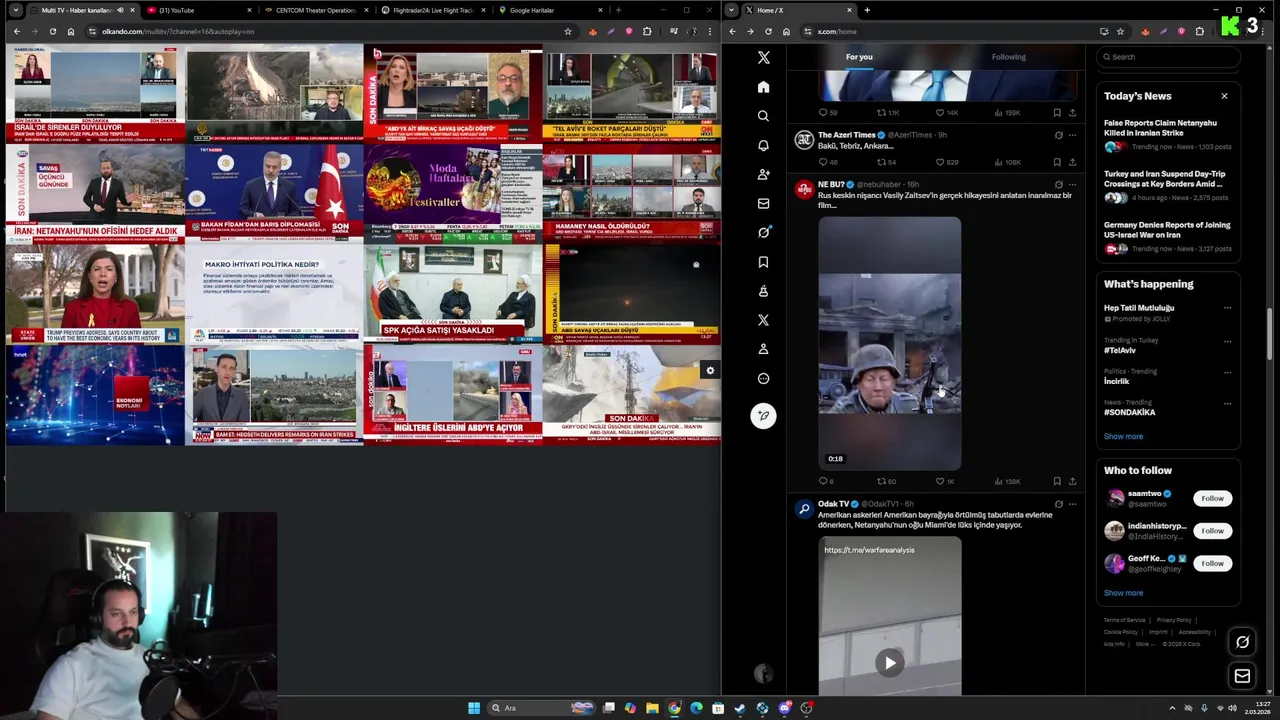
Task: Bookmark x.com page with star icon
Action: pyautogui.click(x=1120, y=31)
